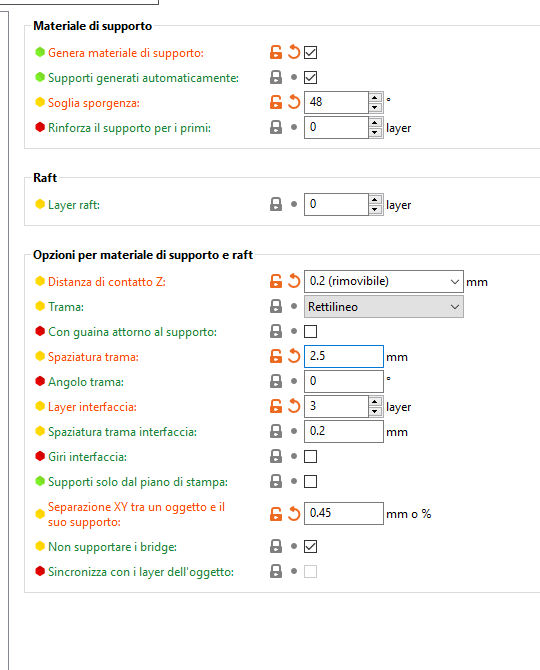Click the orange unlock icon for Genera materiale di supporto
The width and height of the screenshot is (540, 670).
point(276,52)
